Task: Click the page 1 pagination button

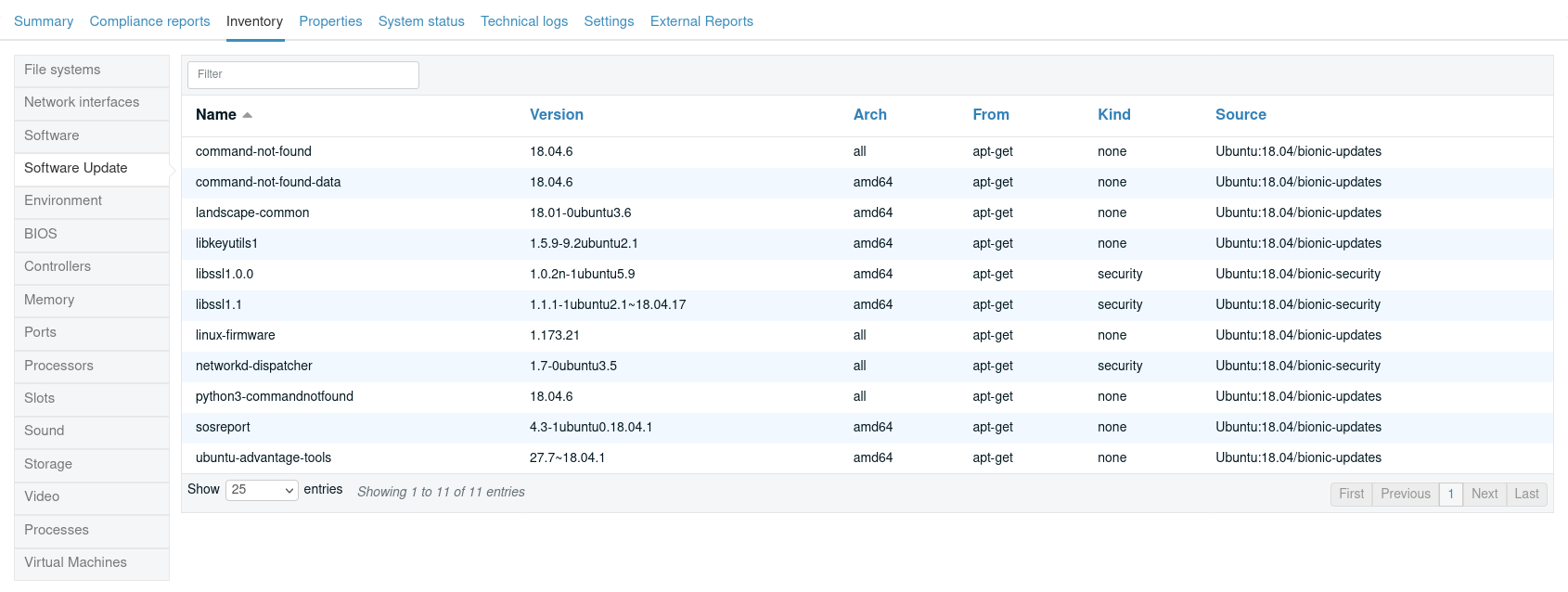Action: pyautogui.click(x=1450, y=494)
